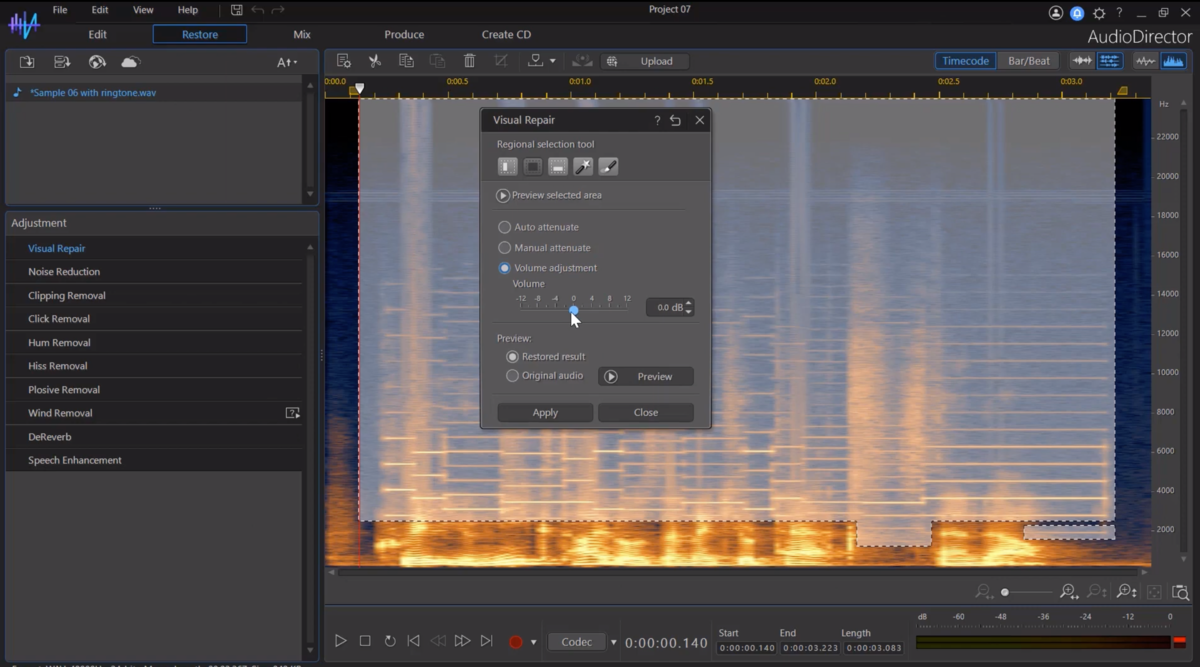This screenshot has height=667, width=1200.
Task: Click the redo arrow in title bar
Action: coord(278,10)
